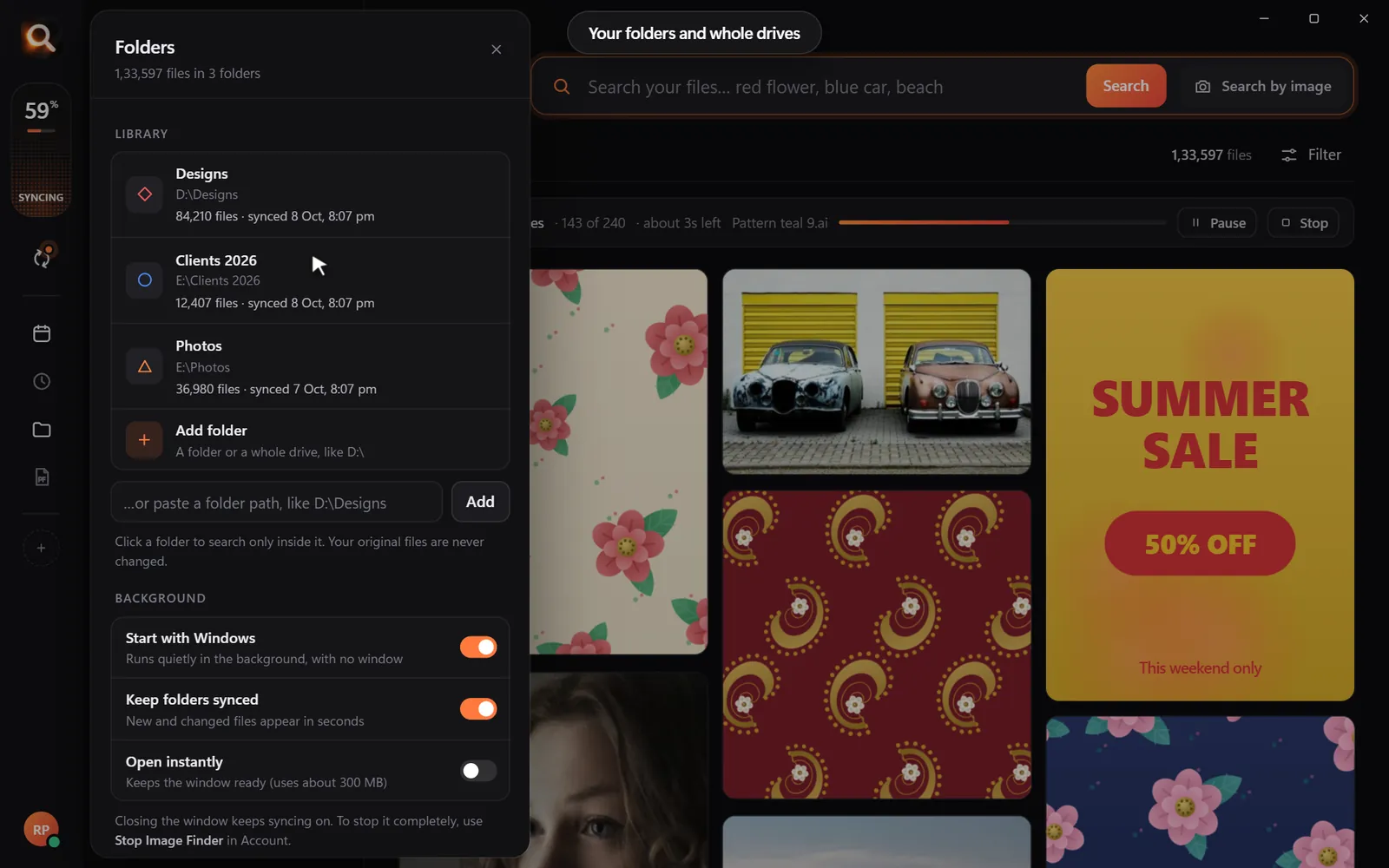Turn off Keep folders synced switch
1389x868 pixels.
[x=478, y=708]
